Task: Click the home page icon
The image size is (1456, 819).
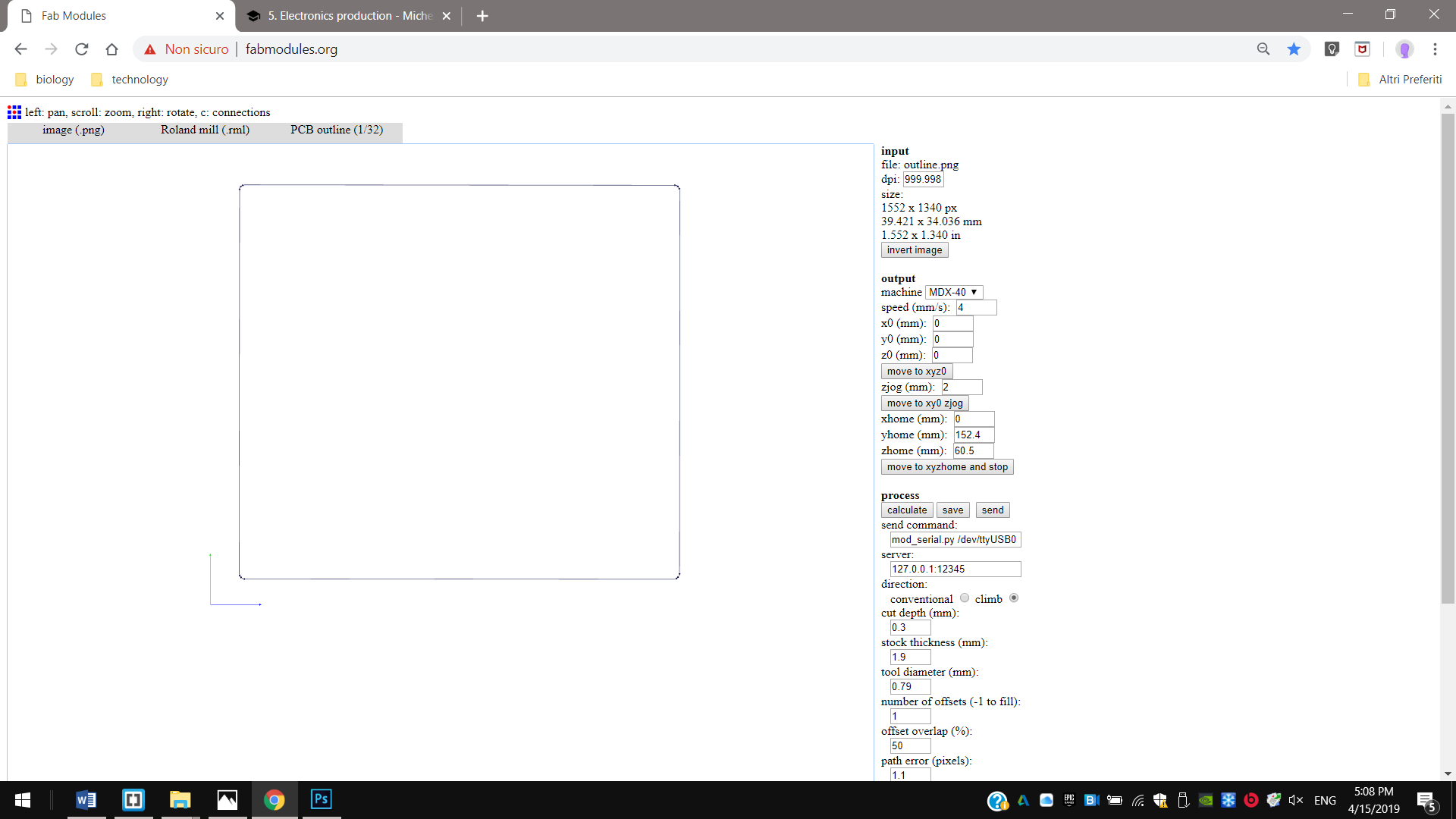Action: [112, 49]
